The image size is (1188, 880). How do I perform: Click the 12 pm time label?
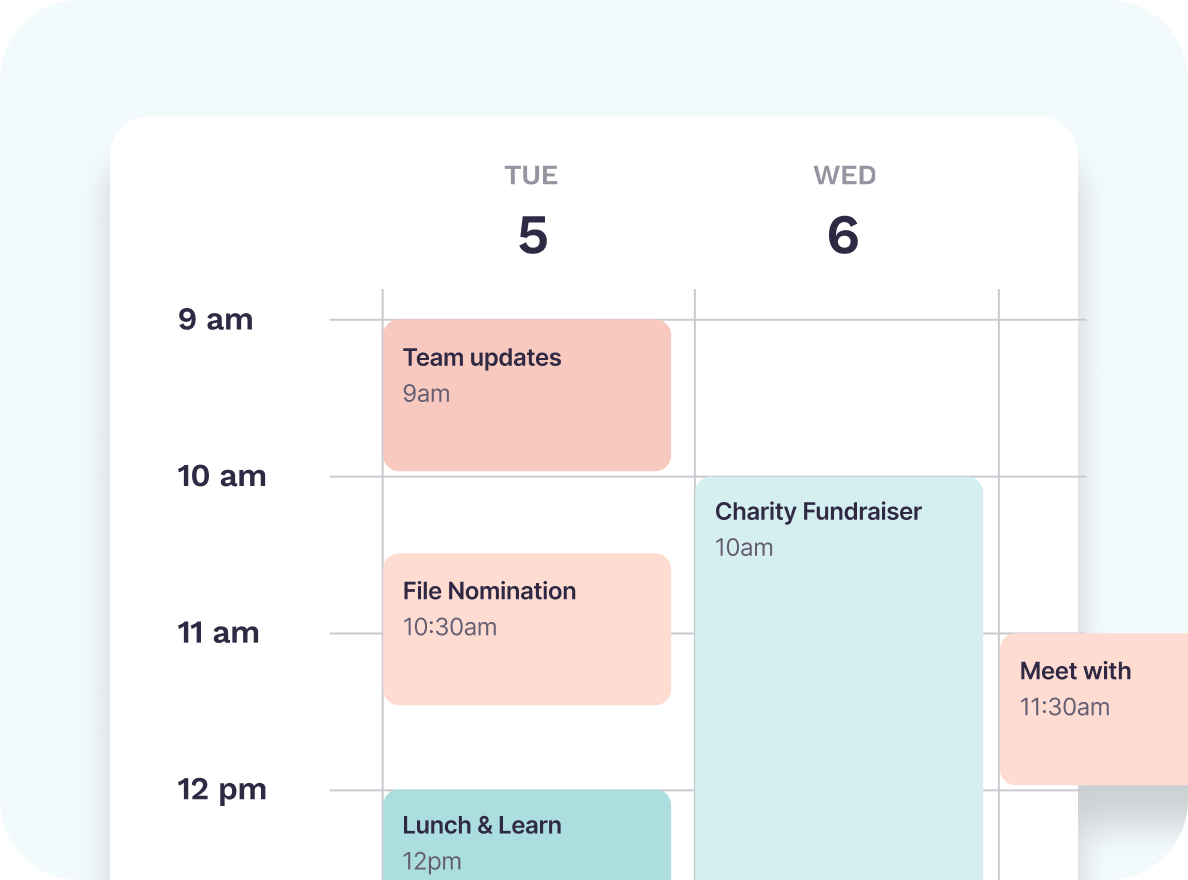222,790
